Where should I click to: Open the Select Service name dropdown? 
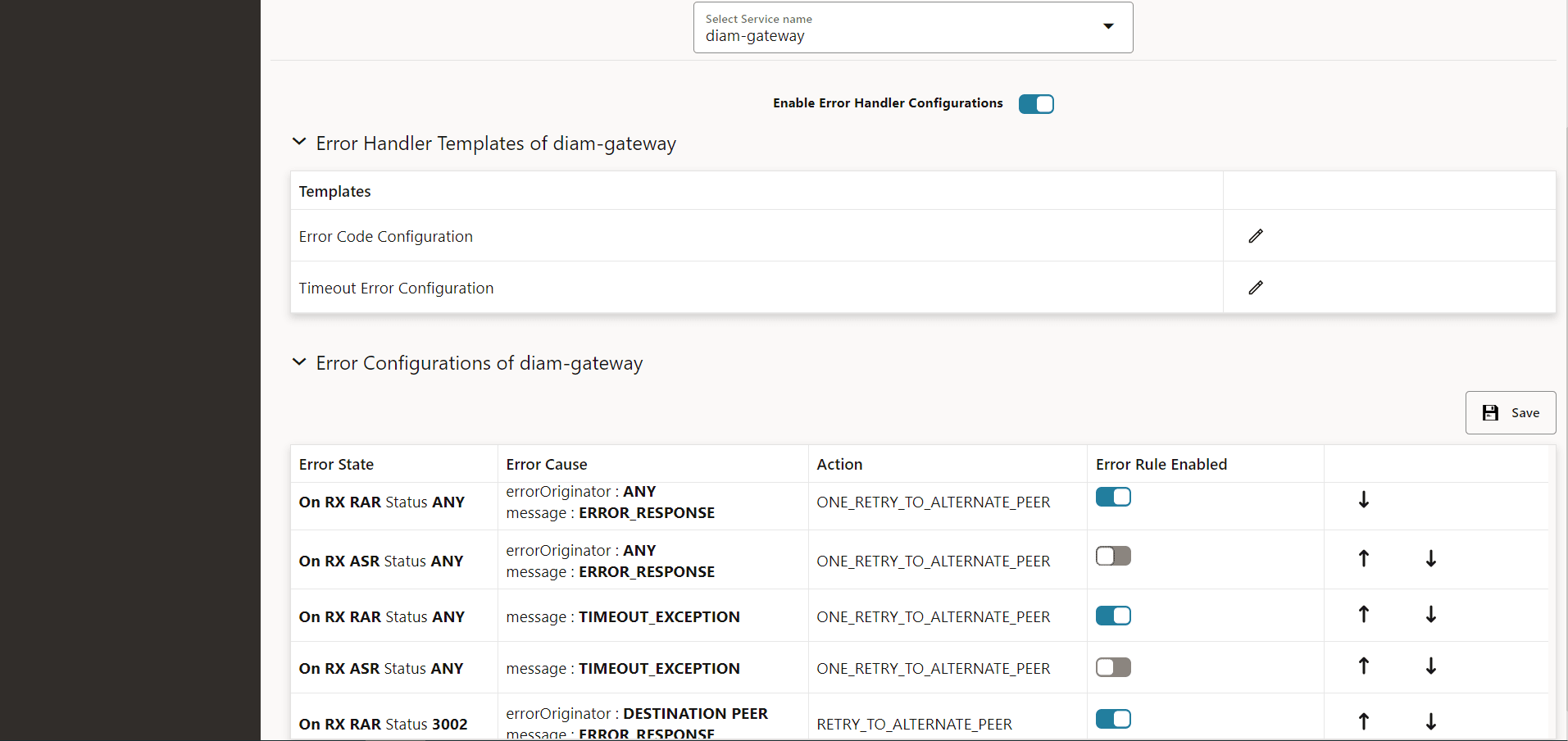[1108, 26]
